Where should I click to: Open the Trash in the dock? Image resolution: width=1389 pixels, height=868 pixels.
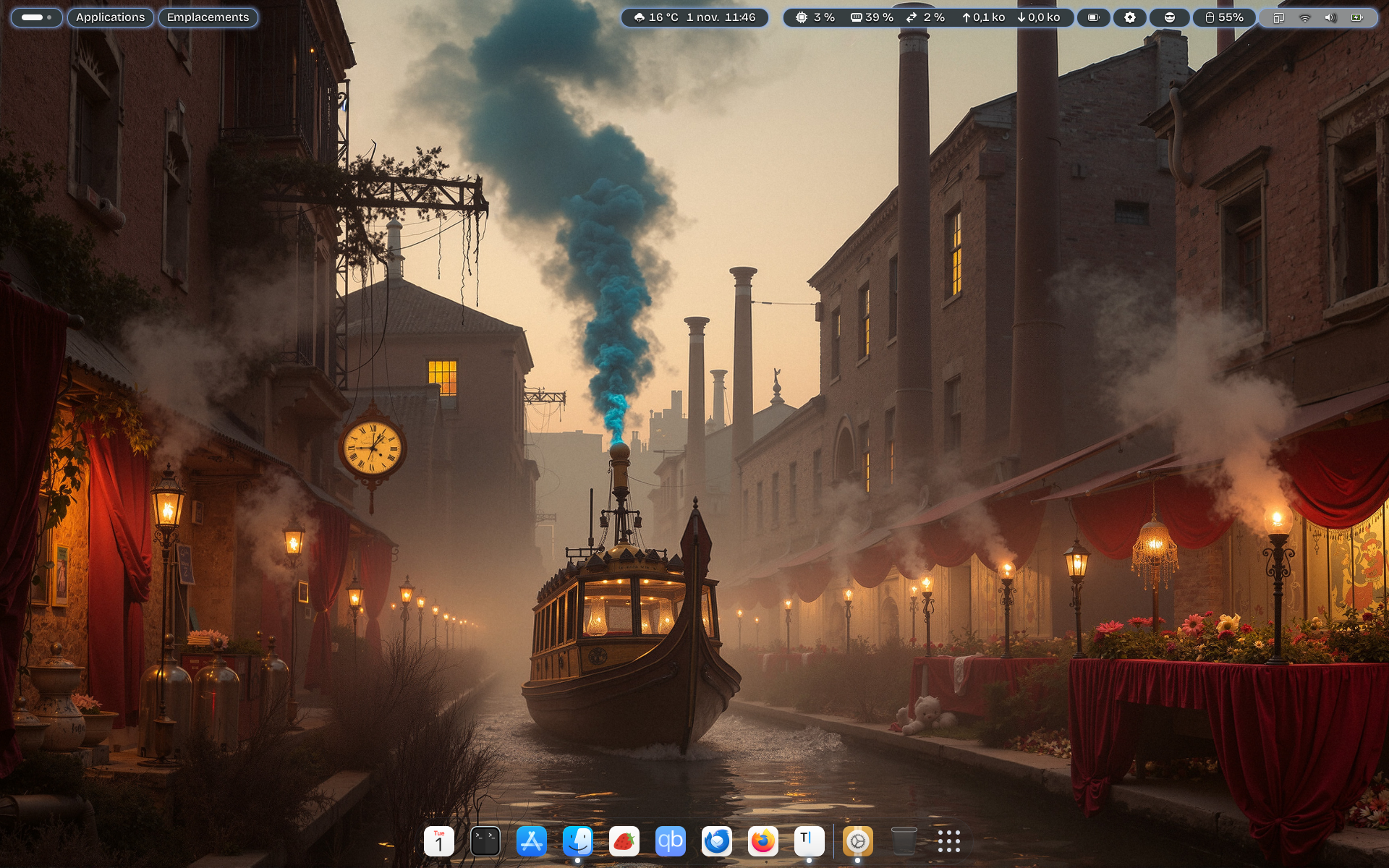point(904,841)
